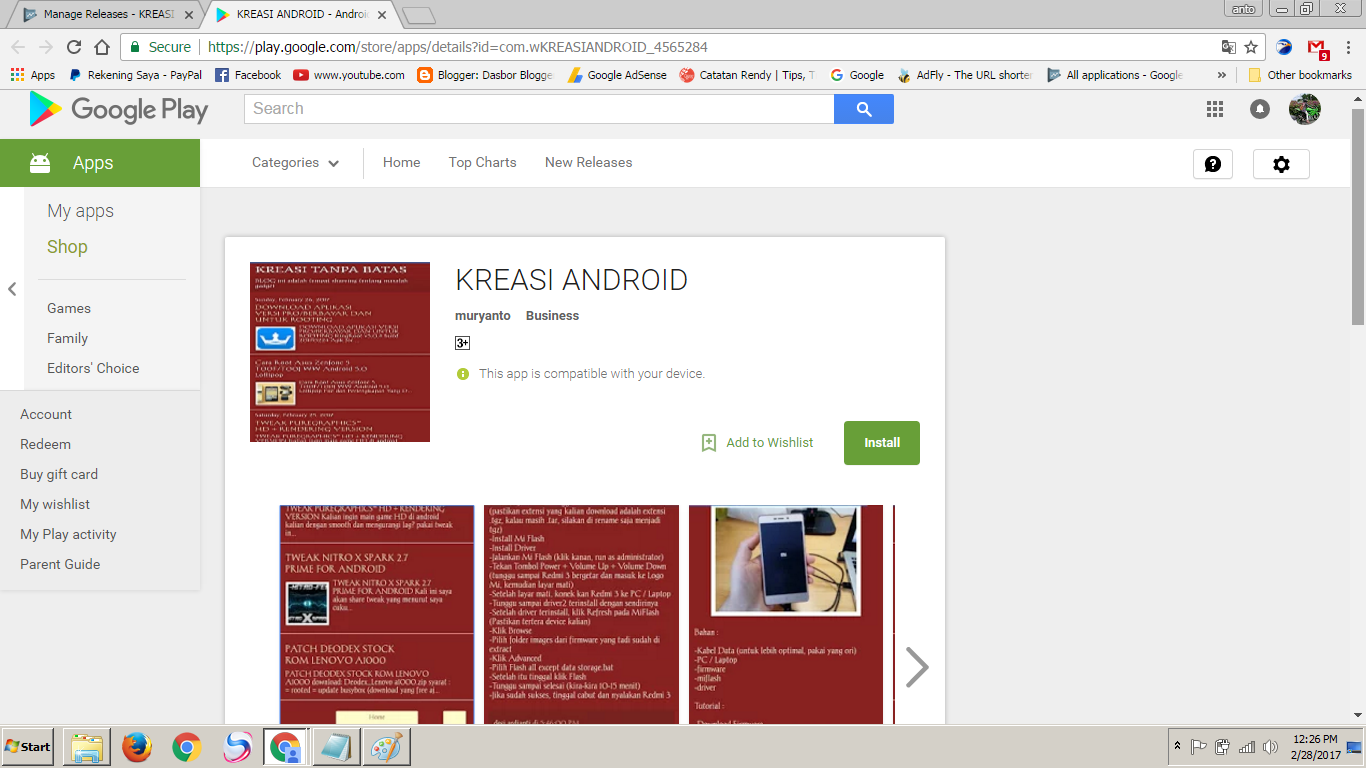The width and height of the screenshot is (1366, 768).
Task: Open the Google AdSense bookmark
Action: (617, 75)
